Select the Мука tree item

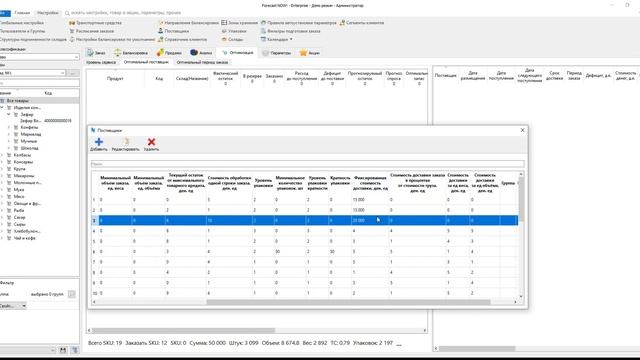pyautogui.click(x=19, y=190)
